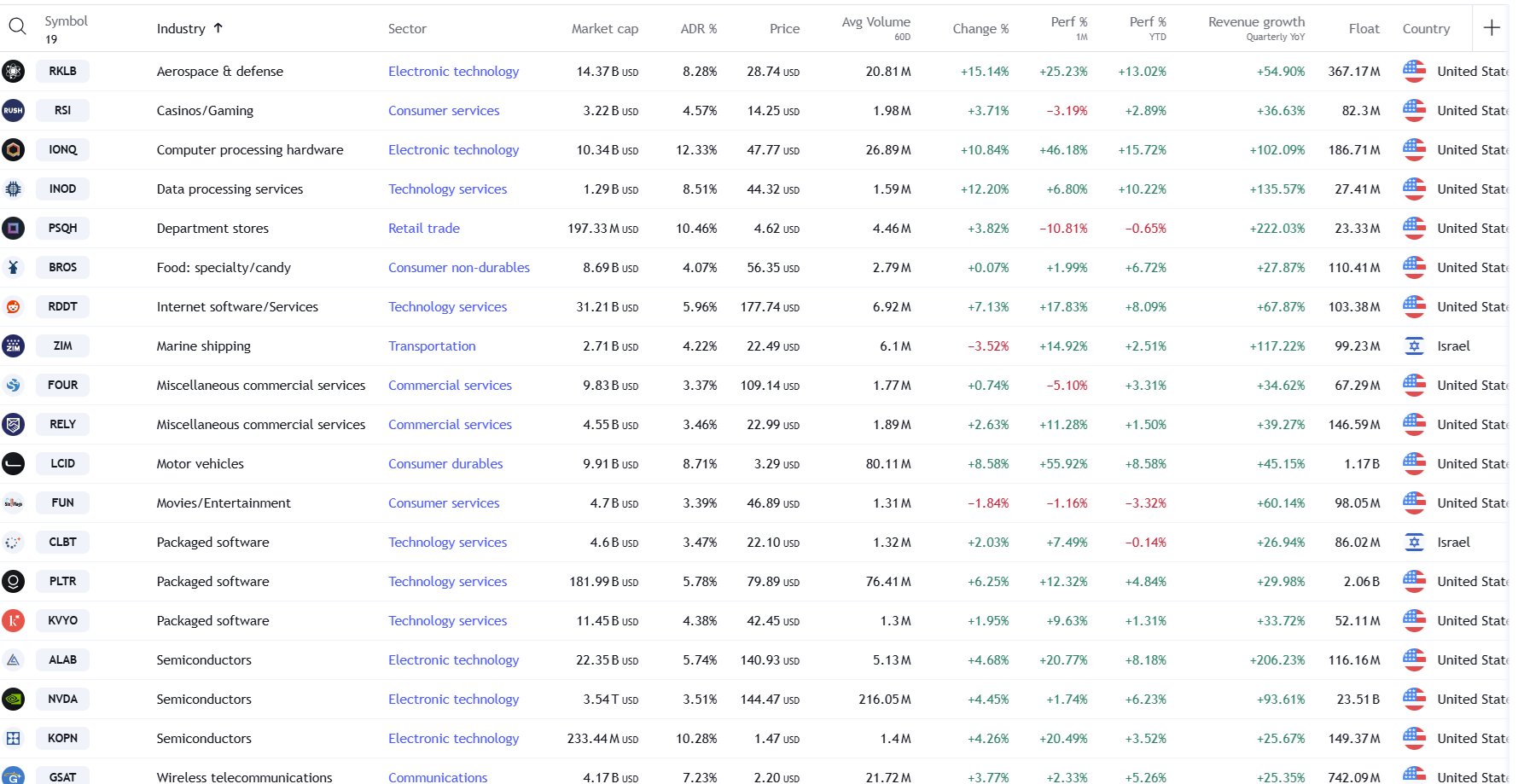
Task: Open the PLTR symbol ticker
Action: click(62, 582)
